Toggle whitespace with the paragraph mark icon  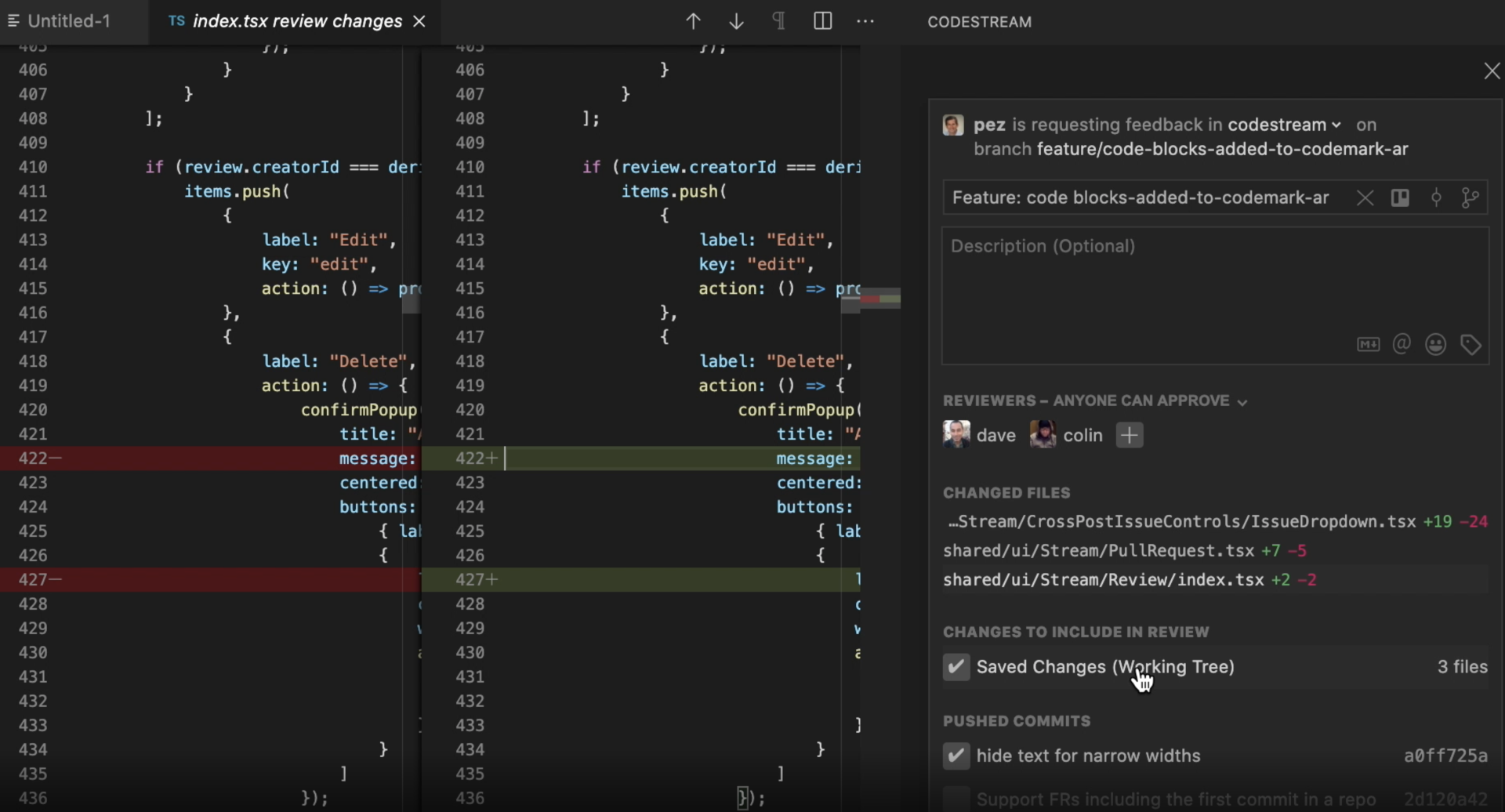pos(778,21)
